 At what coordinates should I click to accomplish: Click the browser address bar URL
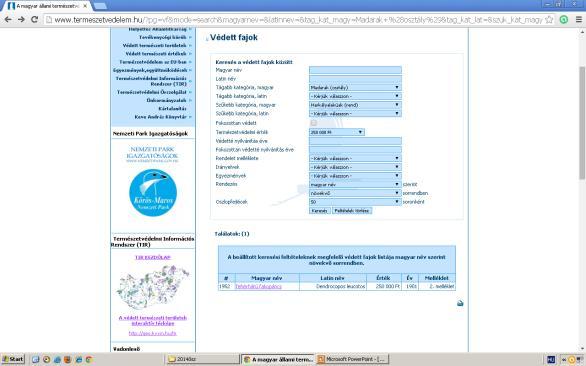pyautogui.click(x=297, y=19)
